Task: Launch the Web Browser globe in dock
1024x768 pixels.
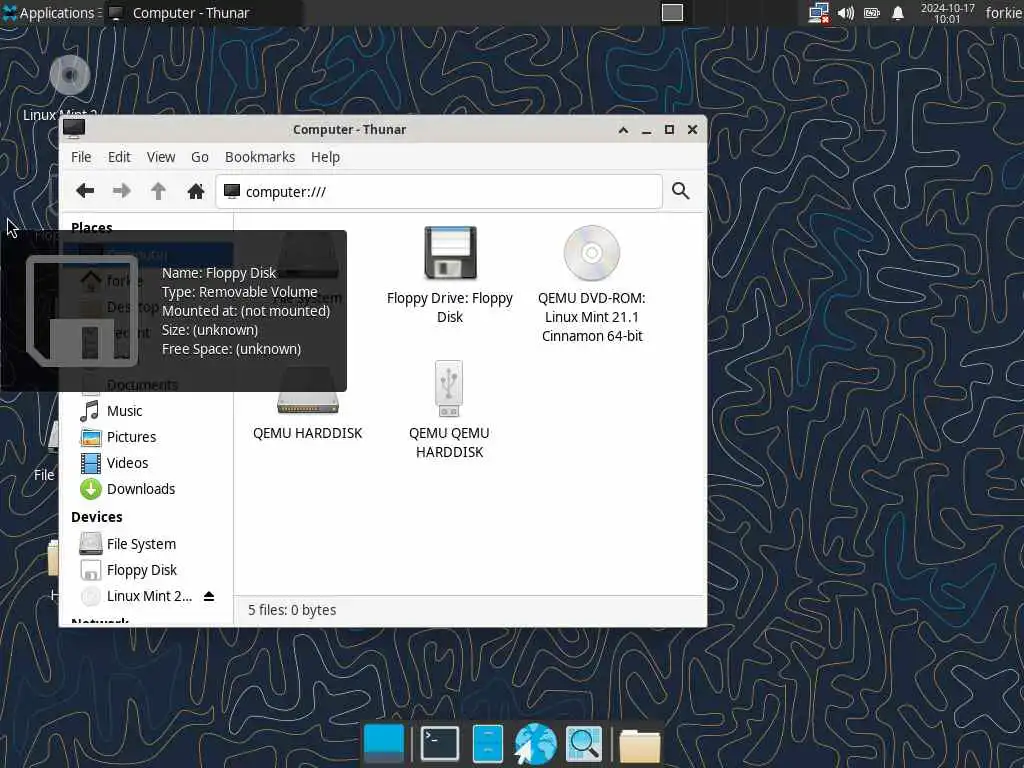Action: 535,744
